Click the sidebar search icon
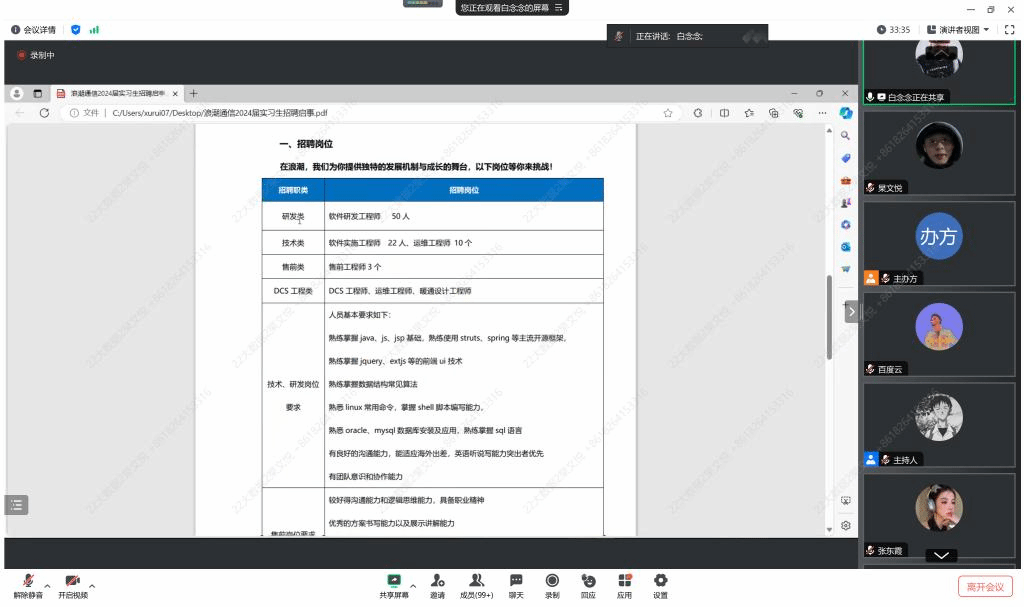1024x607 pixels. 845,136
